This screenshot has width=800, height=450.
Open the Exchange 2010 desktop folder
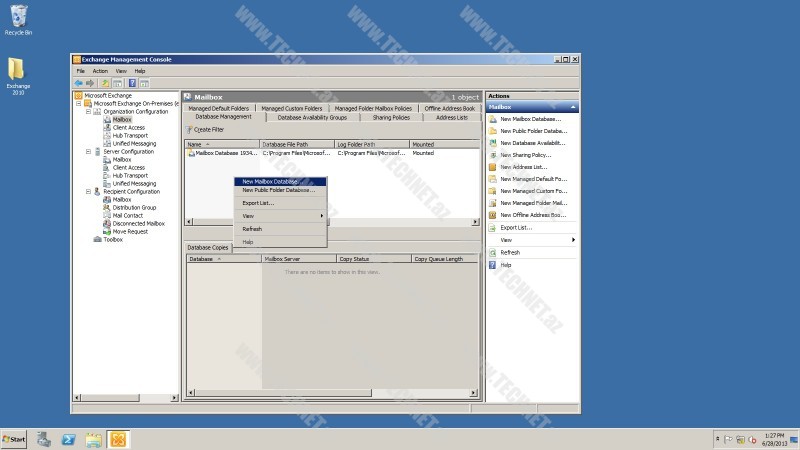point(18,76)
